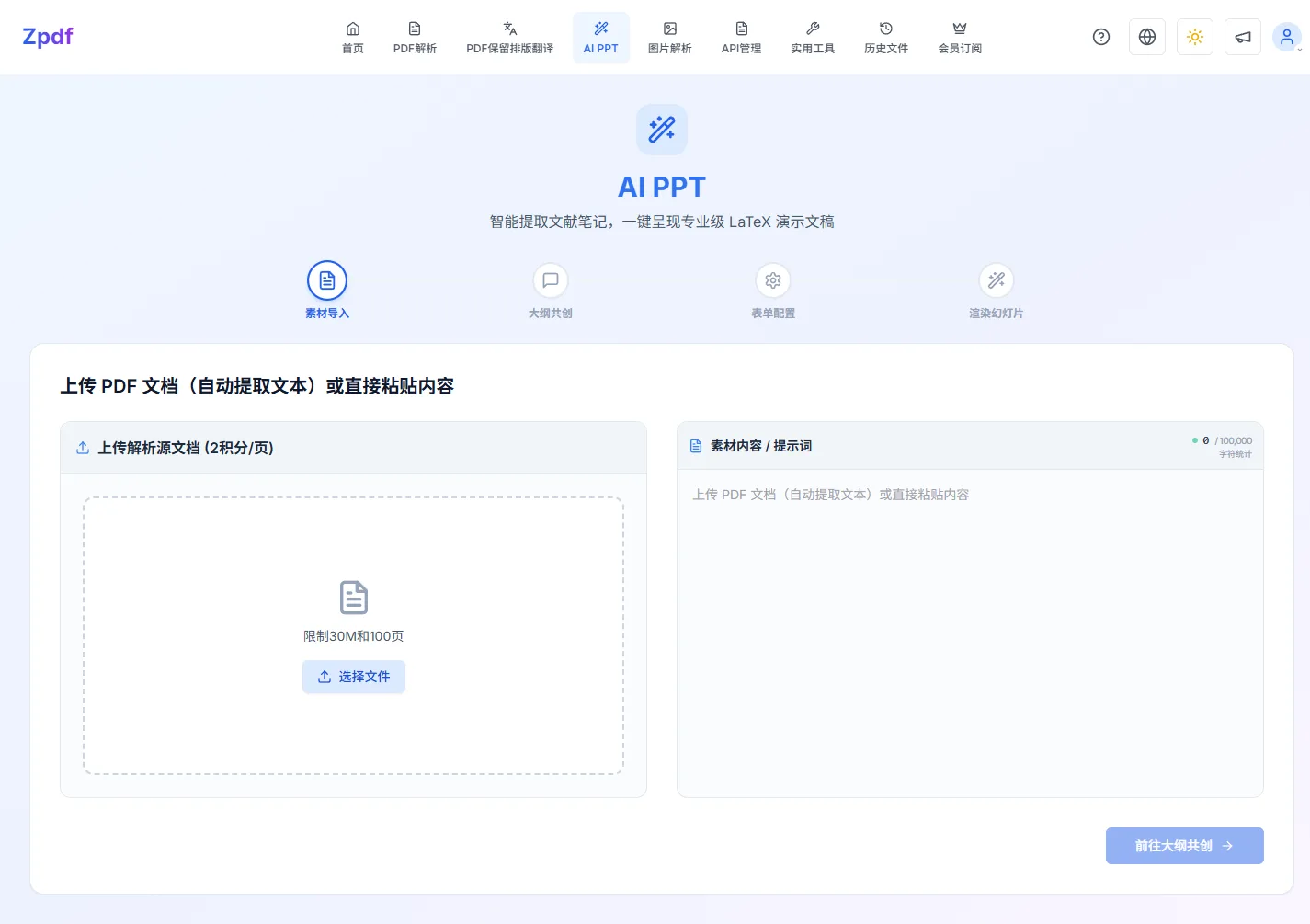The image size is (1310, 924).
Task: Open the language globe selector
Action: [x=1147, y=37]
